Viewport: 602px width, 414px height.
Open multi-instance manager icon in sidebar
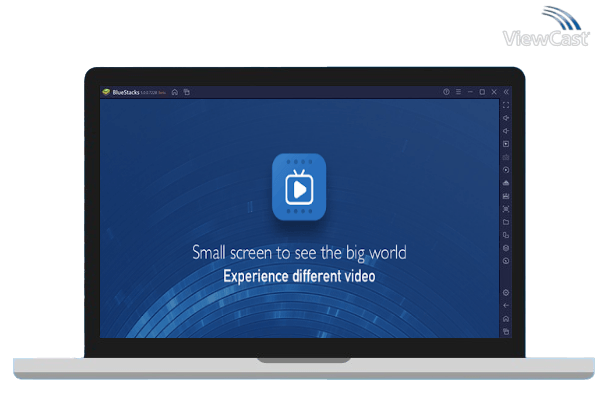coord(506,235)
